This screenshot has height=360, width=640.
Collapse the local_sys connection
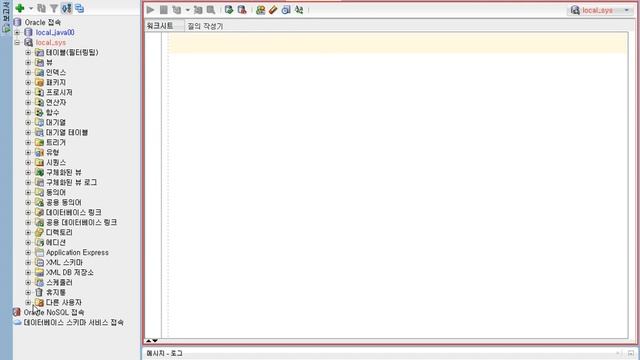click(17, 42)
